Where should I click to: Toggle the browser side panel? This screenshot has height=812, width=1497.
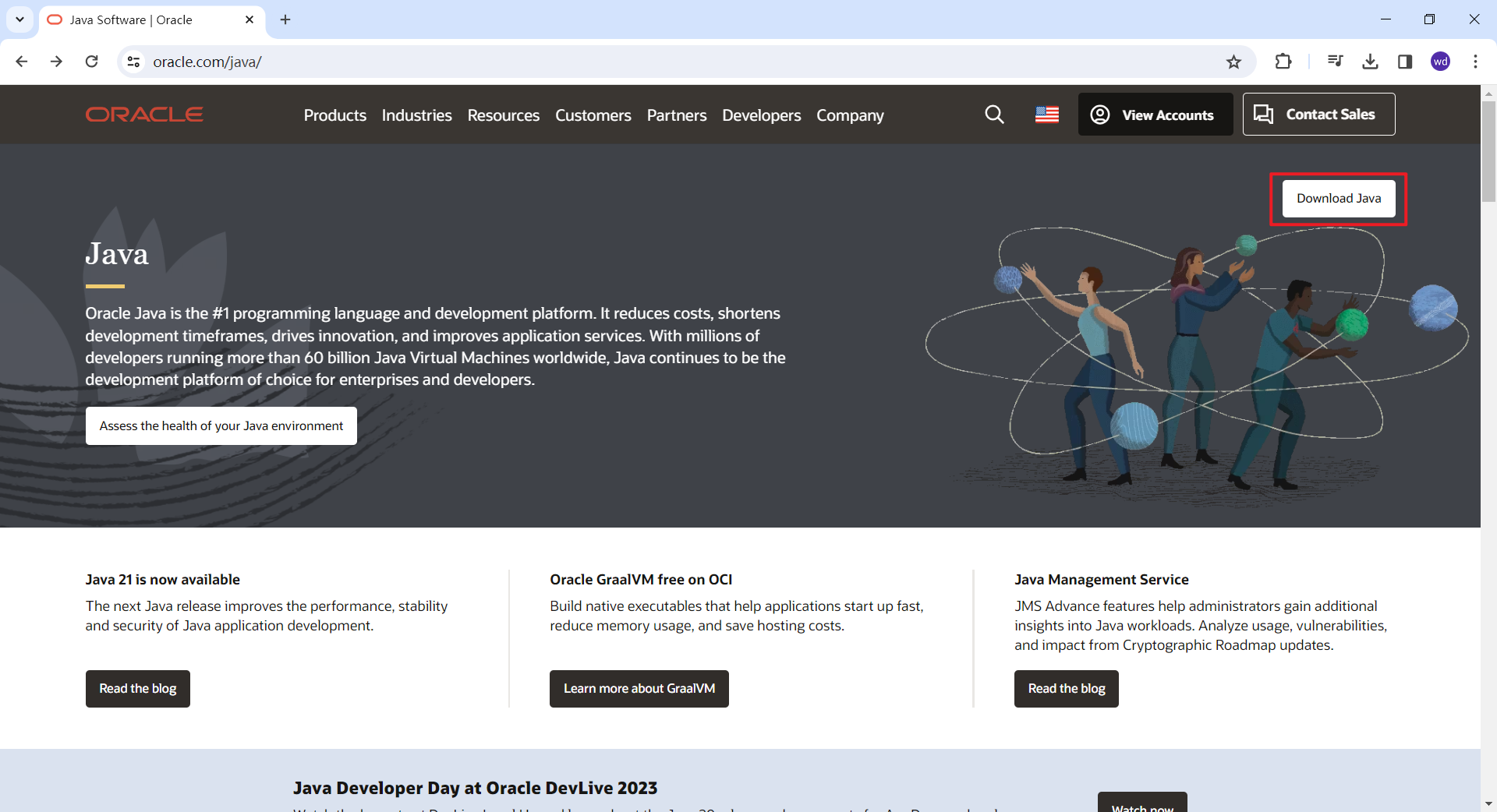coord(1405,62)
